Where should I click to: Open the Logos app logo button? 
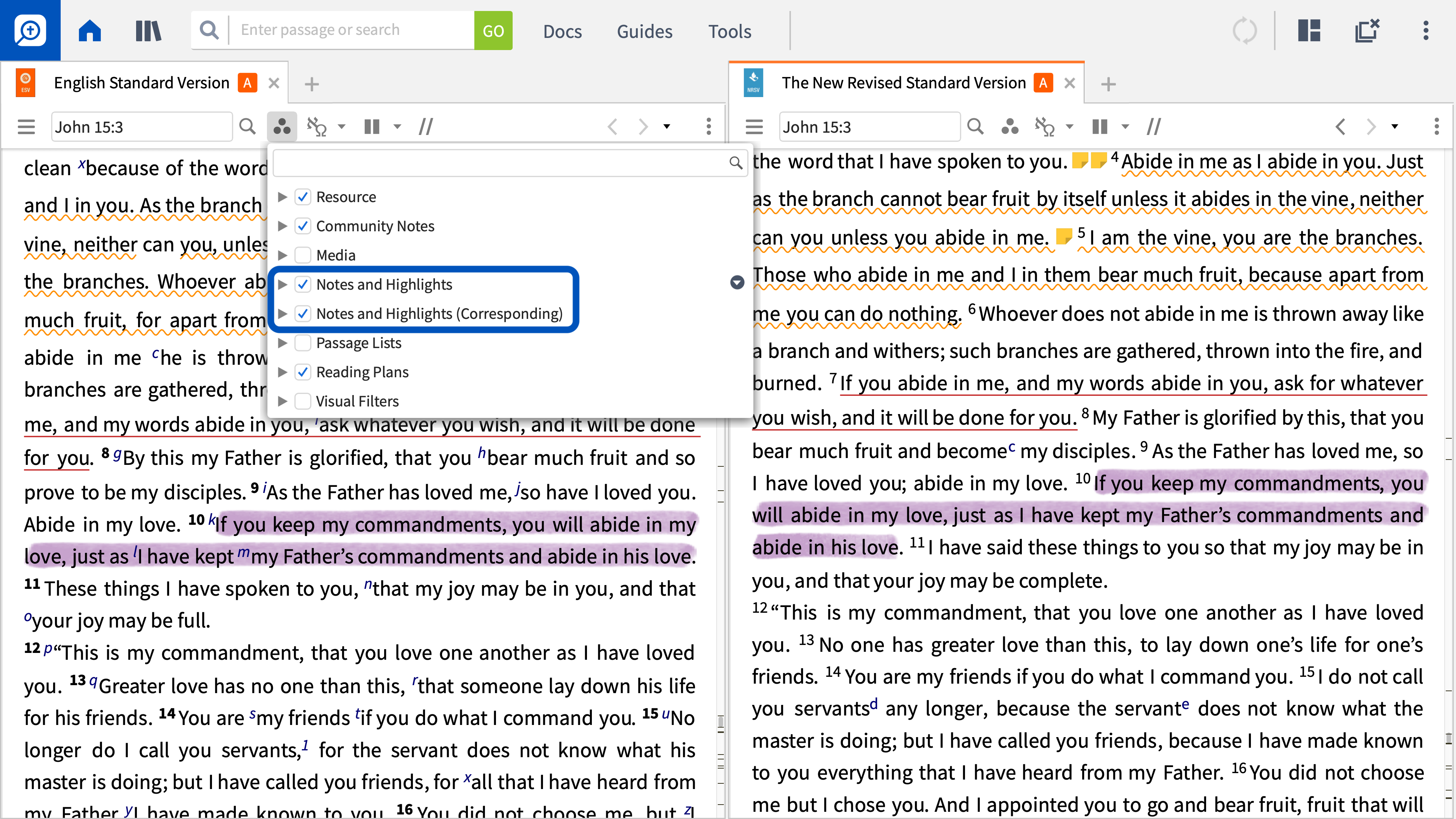30,30
